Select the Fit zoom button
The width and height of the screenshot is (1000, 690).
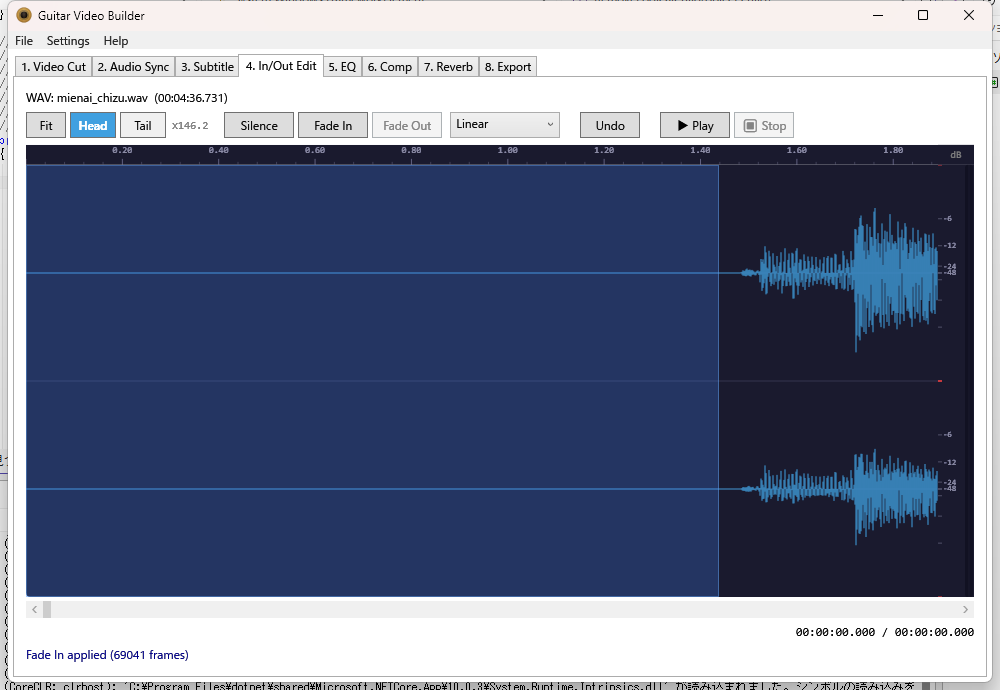[46, 125]
